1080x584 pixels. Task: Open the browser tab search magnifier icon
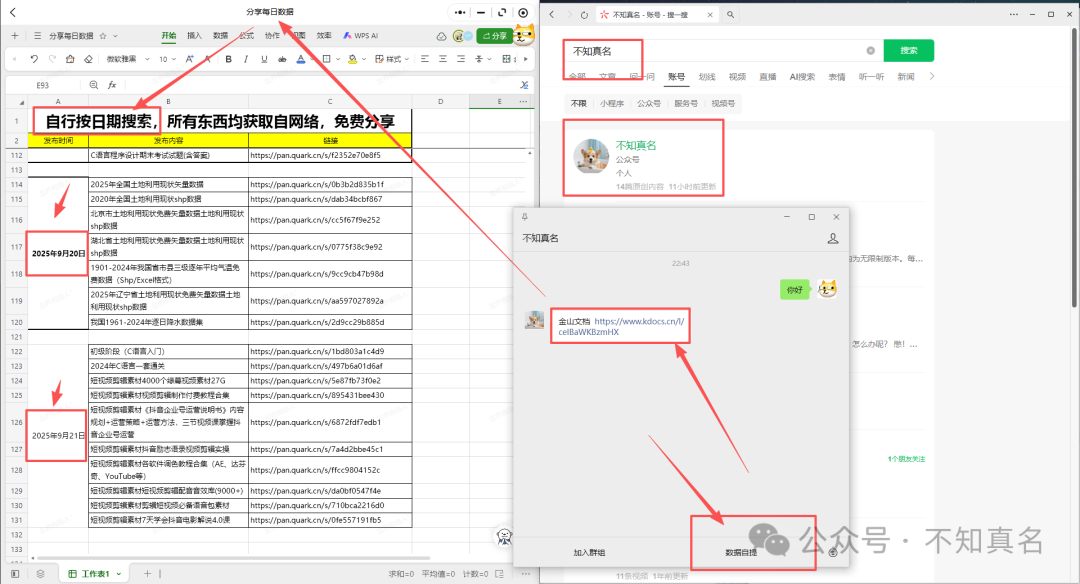730,14
